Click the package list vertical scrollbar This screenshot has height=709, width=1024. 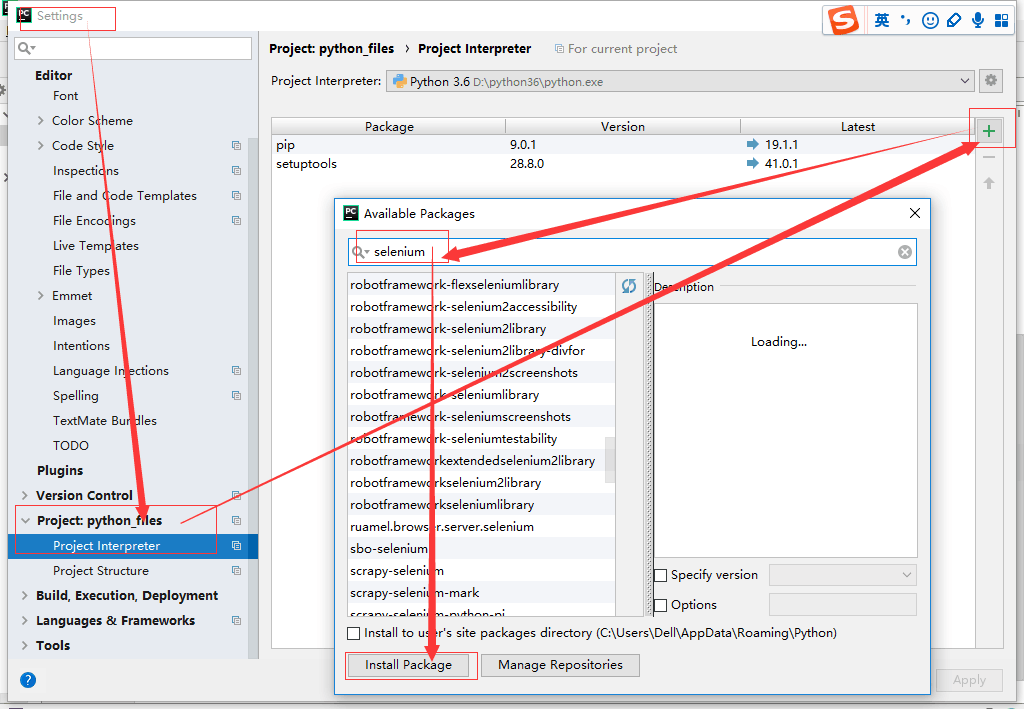[610, 460]
